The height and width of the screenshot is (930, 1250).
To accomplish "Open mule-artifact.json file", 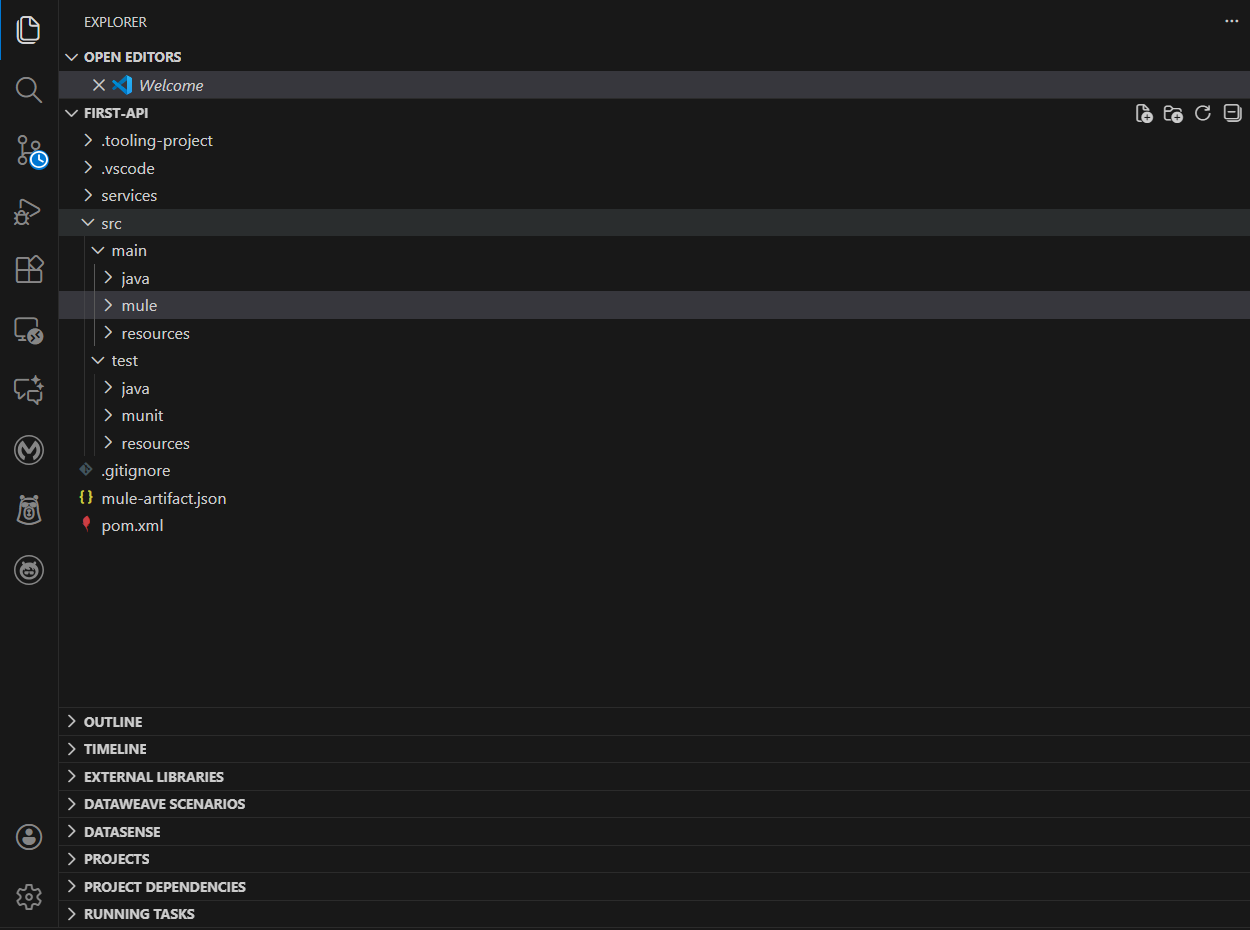I will 163,498.
